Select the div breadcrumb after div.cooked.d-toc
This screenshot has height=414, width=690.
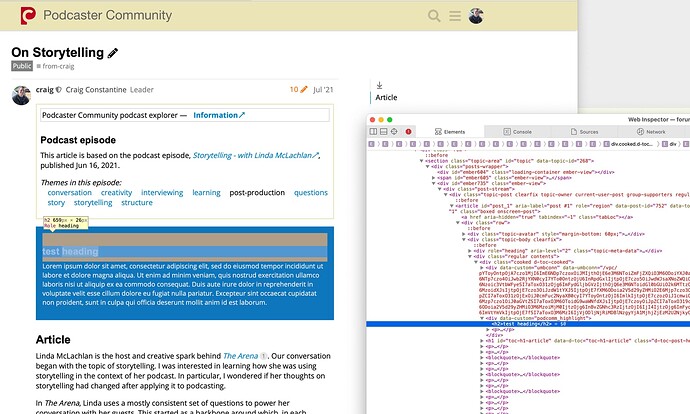click(x=669, y=144)
